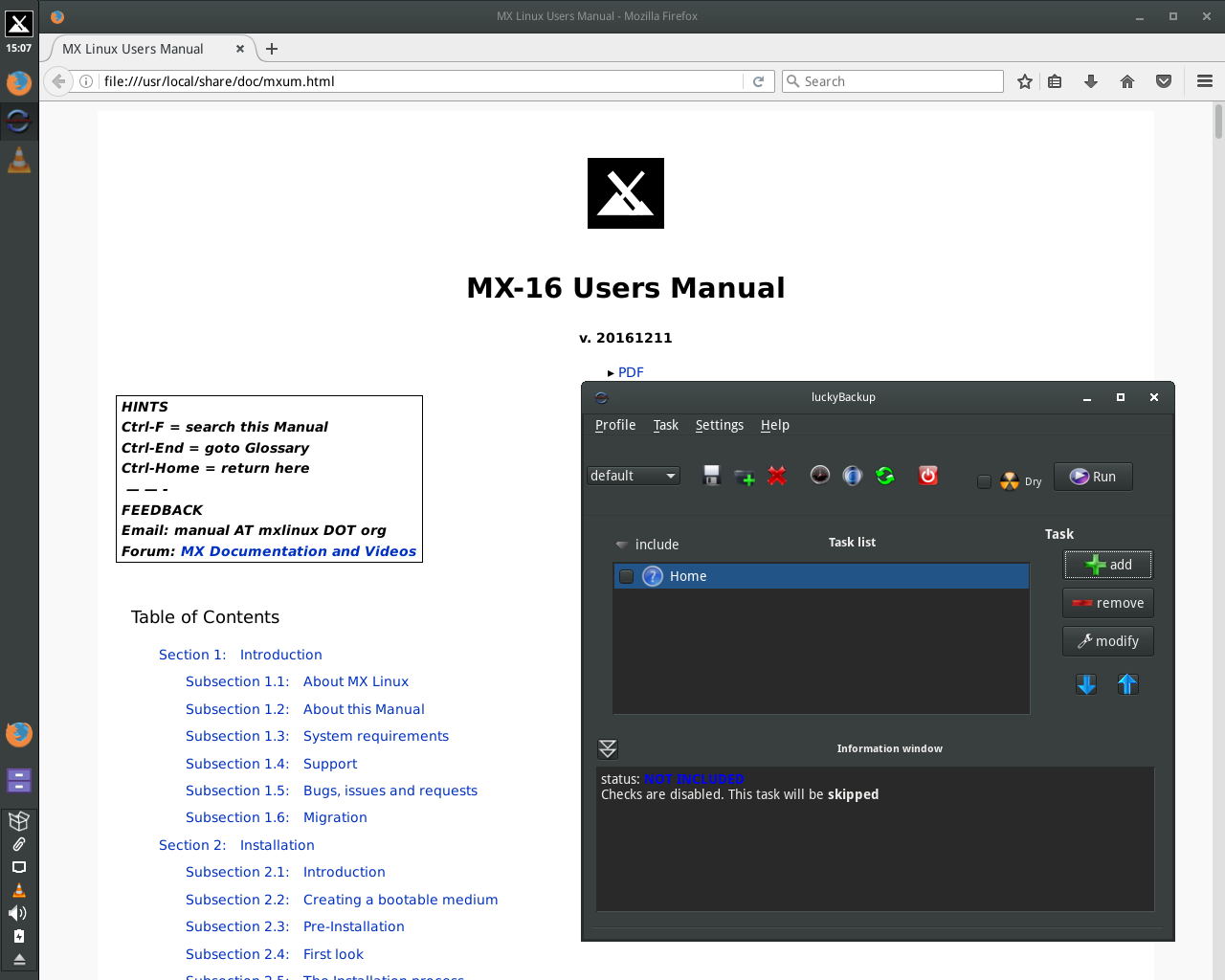Click the blue round icon beside the schedule clock
The width and height of the screenshot is (1225, 980).
coord(853,476)
